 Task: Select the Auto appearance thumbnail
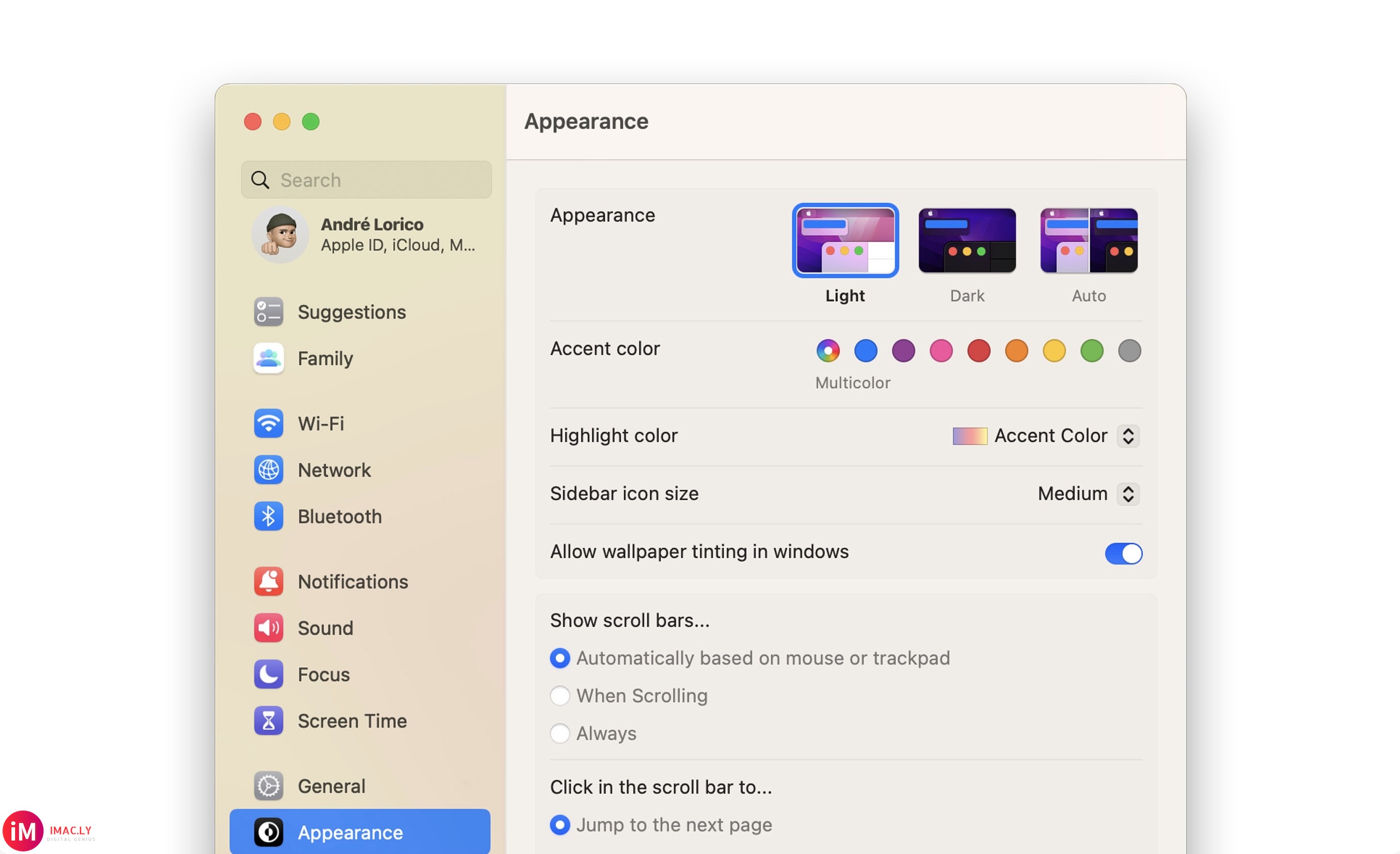click(x=1088, y=240)
